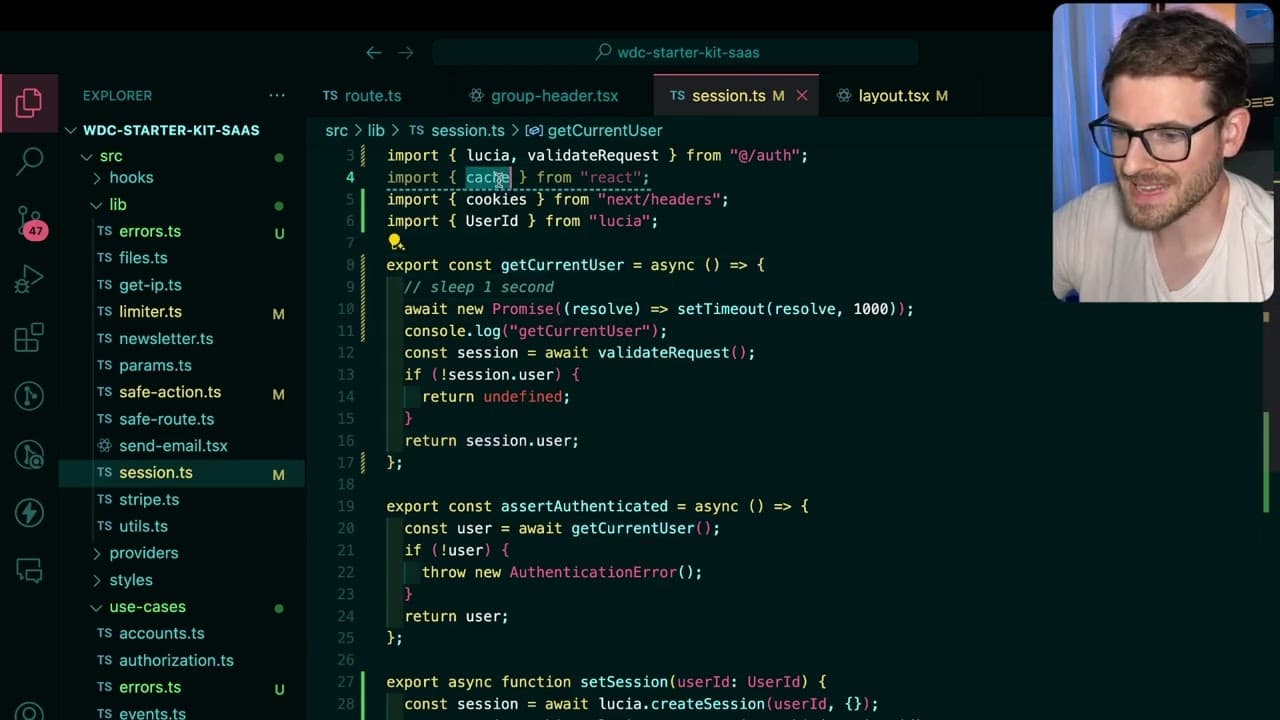Select getCurrentUser in the breadcrumb

pyautogui.click(x=604, y=131)
